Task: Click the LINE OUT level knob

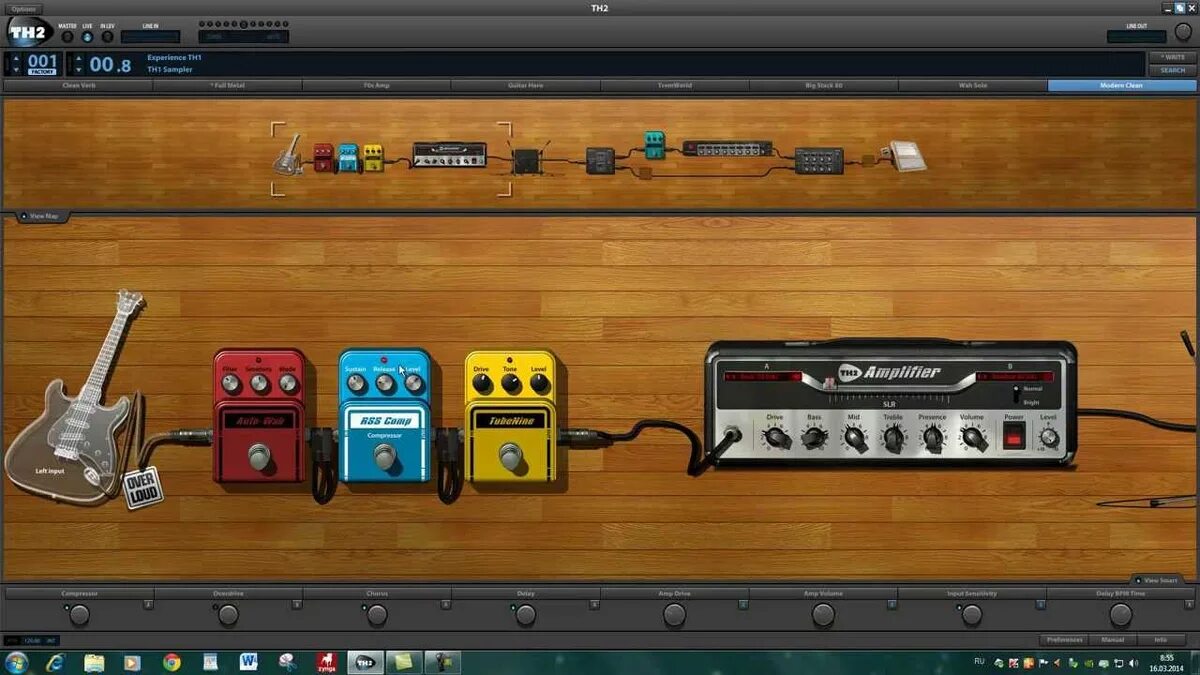Action: [x=1182, y=32]
